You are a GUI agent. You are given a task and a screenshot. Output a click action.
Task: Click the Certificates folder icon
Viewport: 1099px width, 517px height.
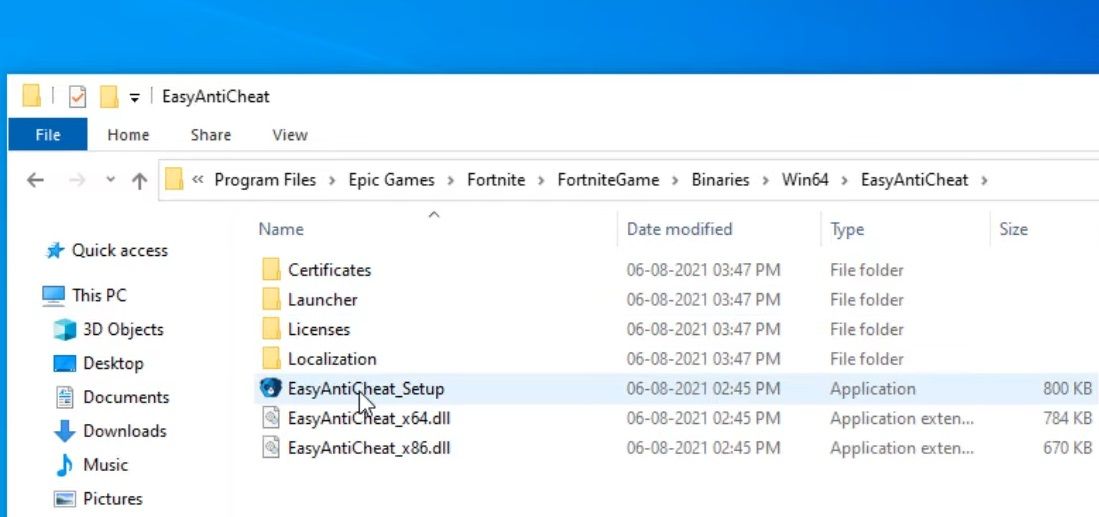(271, 270)
